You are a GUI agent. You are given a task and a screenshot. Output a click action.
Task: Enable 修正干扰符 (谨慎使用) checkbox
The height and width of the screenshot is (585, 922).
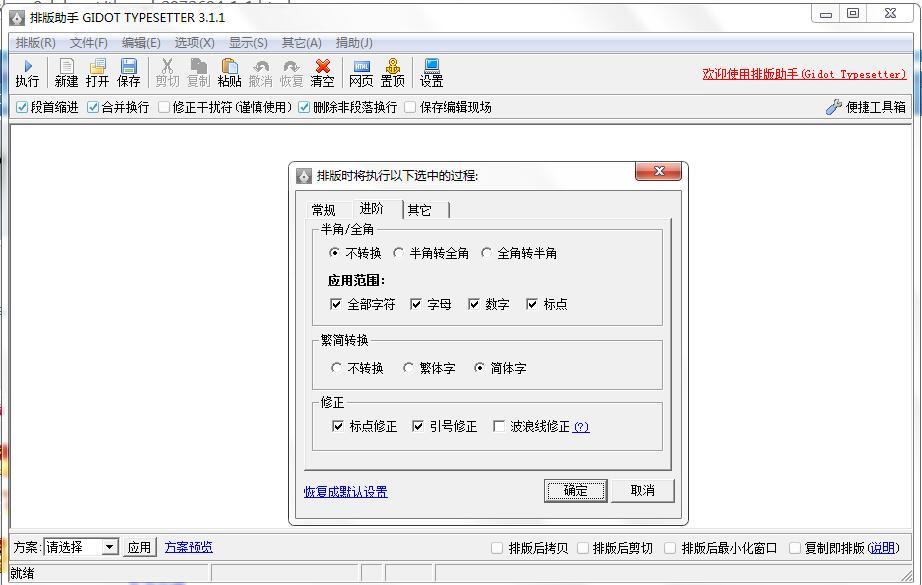coord(164,107)
